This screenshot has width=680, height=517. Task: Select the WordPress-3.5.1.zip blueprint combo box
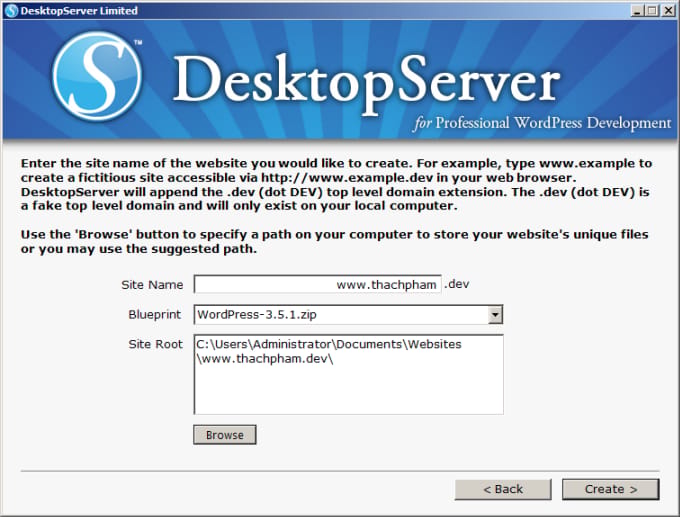pos(348,314)
